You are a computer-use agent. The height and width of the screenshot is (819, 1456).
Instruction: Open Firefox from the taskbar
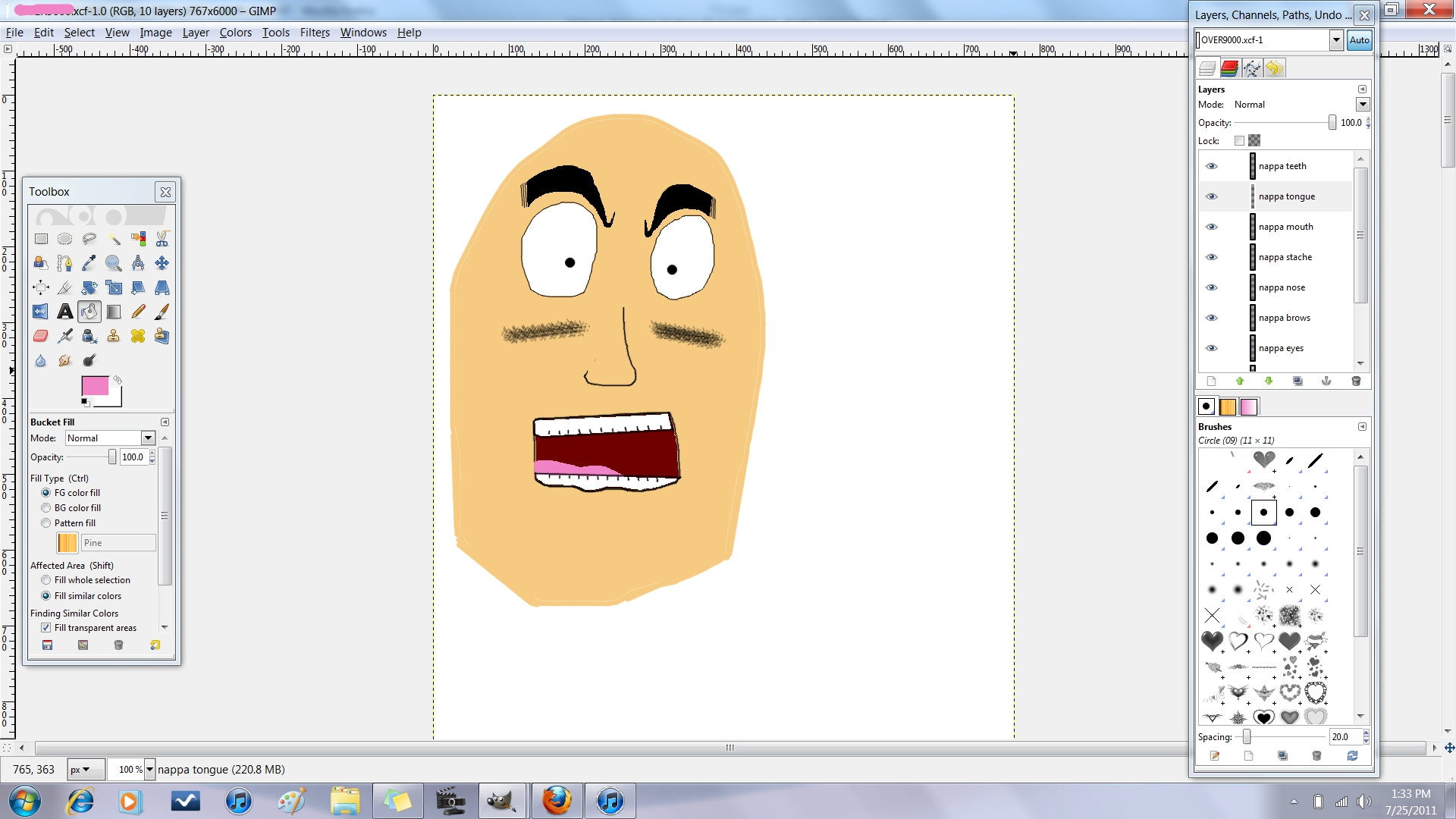pyautogui.click(x=557, y=801)
